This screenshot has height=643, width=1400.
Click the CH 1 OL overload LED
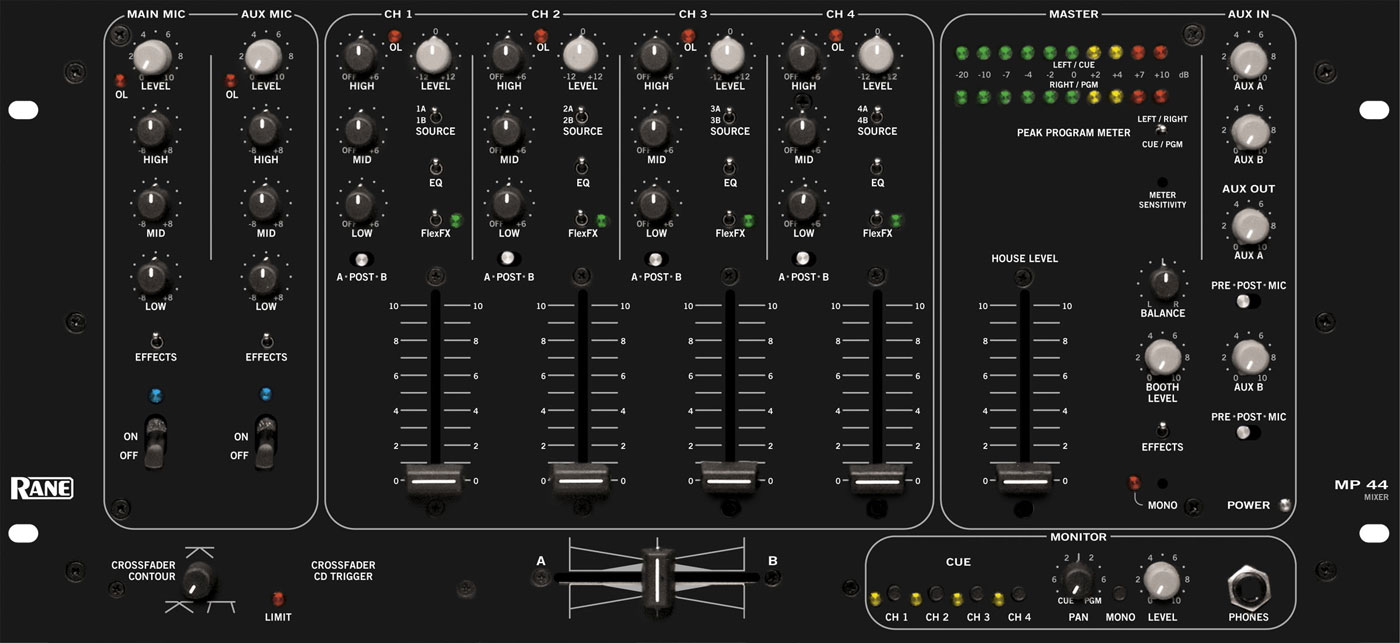394,38
